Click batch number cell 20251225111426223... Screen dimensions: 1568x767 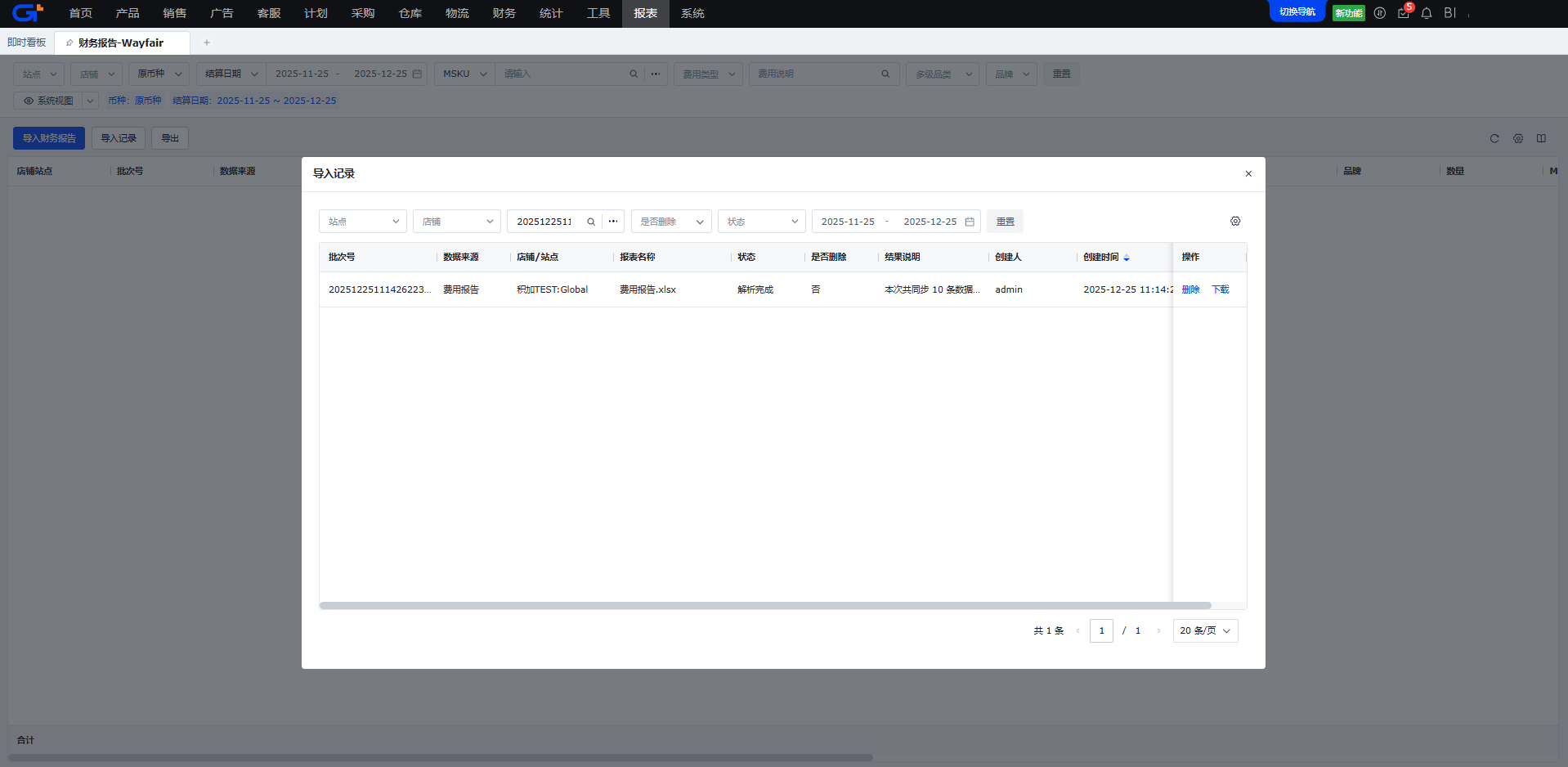click(x=379, y=289)
